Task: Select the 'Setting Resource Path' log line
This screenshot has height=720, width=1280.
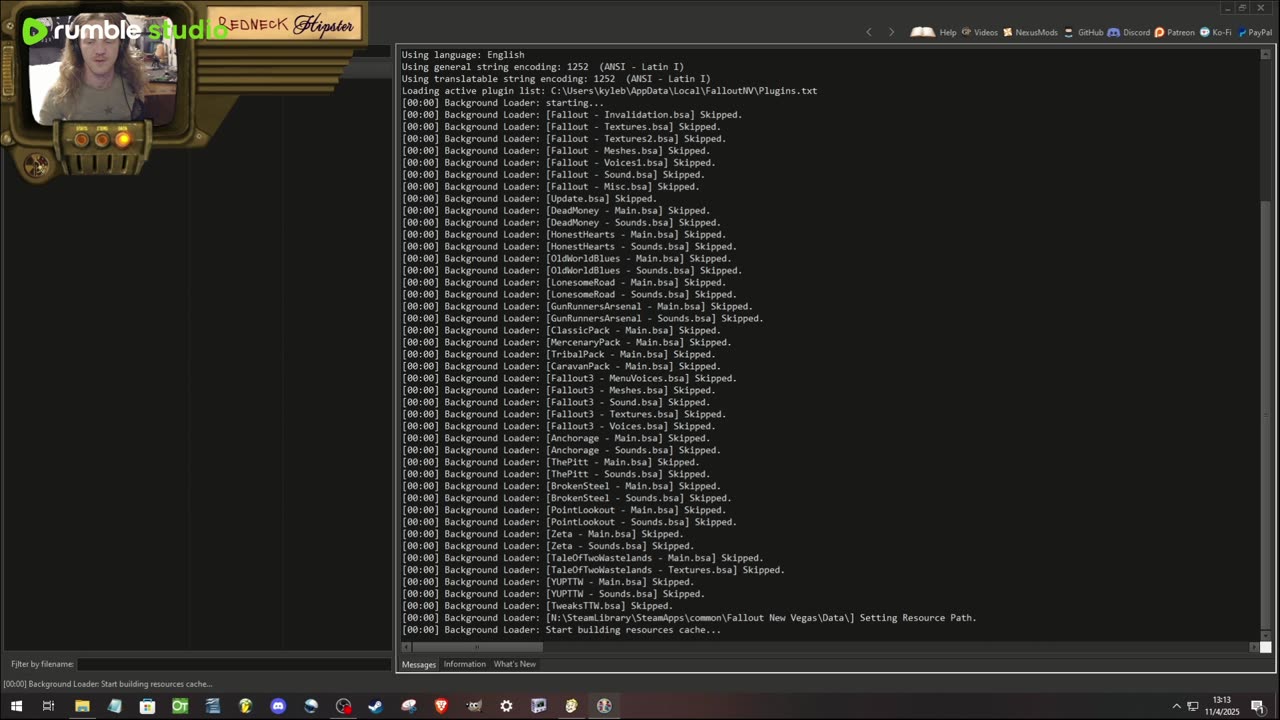Action: click(x=689, y=619)
